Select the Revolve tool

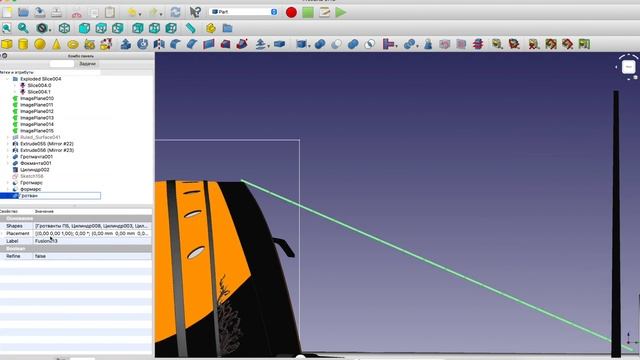tap(142, 44)
